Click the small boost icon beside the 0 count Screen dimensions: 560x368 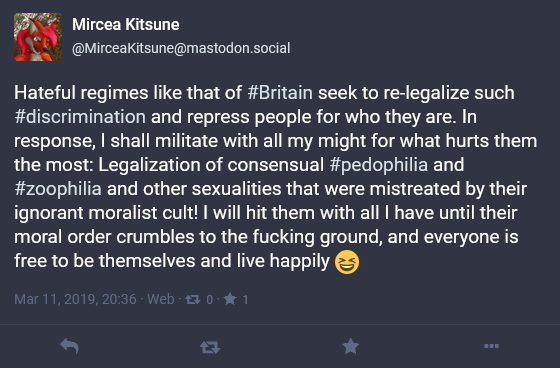192,299
